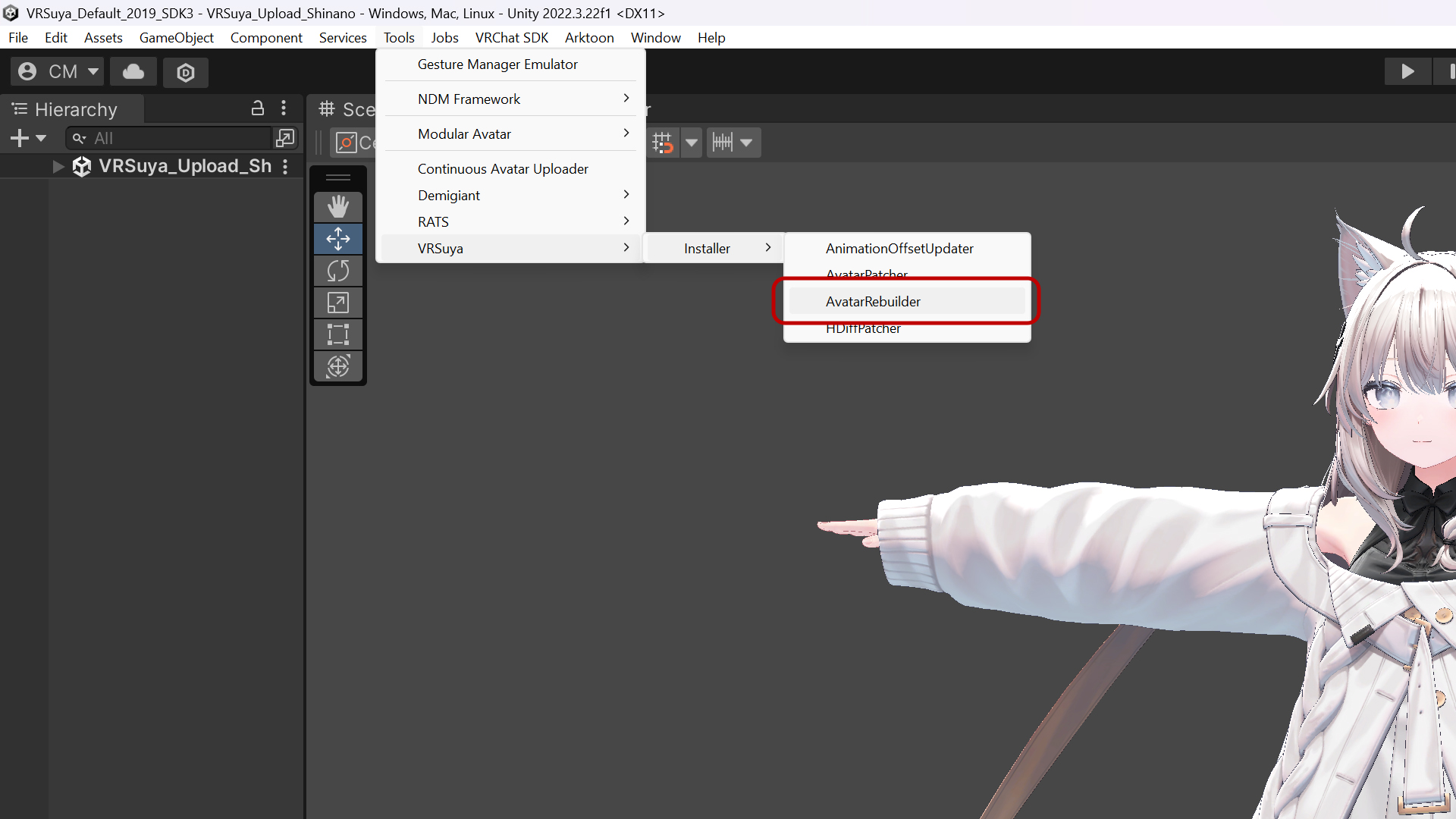Open the snap increment dropdown arrow
Screen dimensions: 1456x819
[747, 143]
